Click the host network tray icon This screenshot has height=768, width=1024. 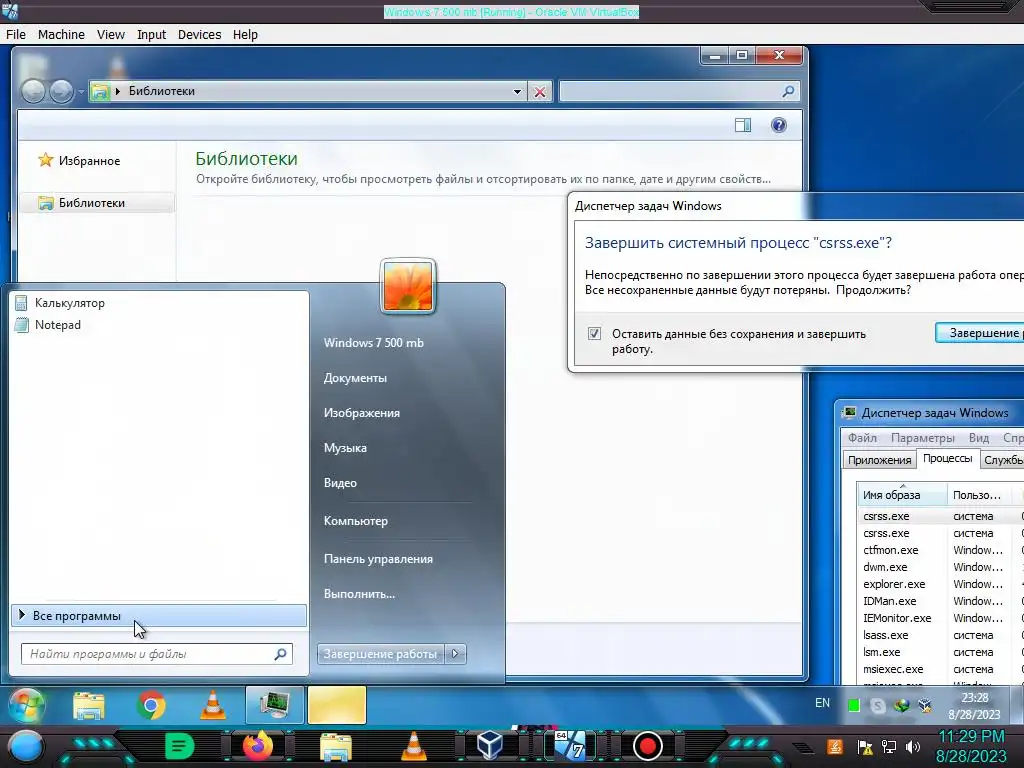pos(889,747)
